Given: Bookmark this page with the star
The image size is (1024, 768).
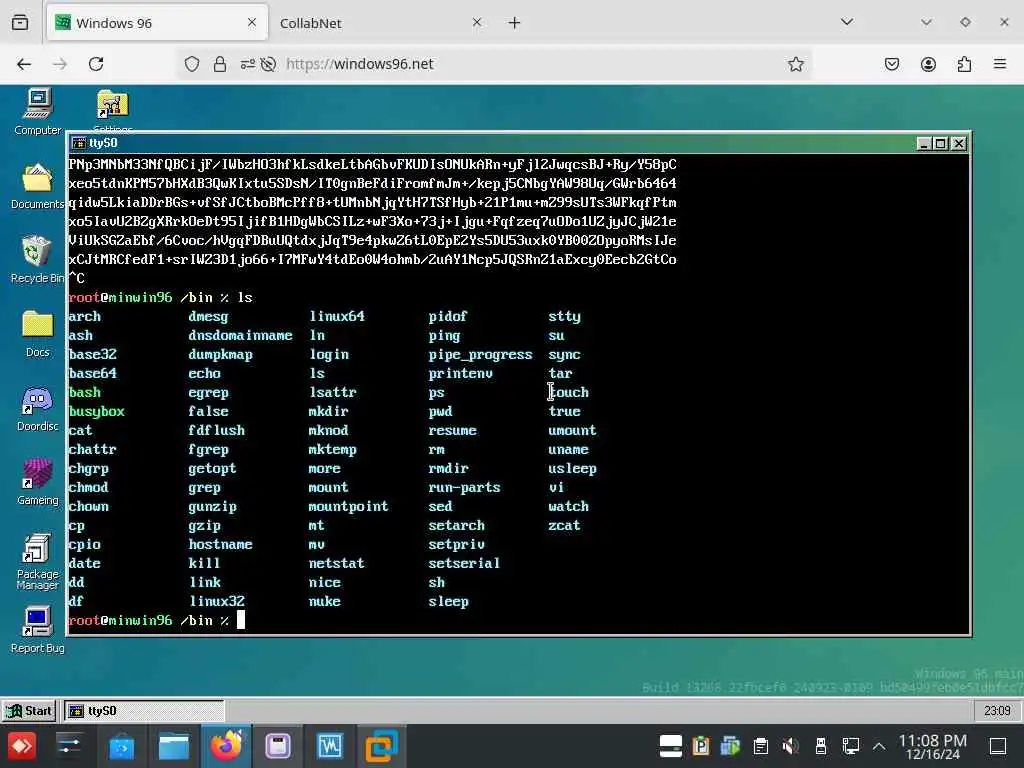Looking at the screenshot, I should (x=795, y=64).
